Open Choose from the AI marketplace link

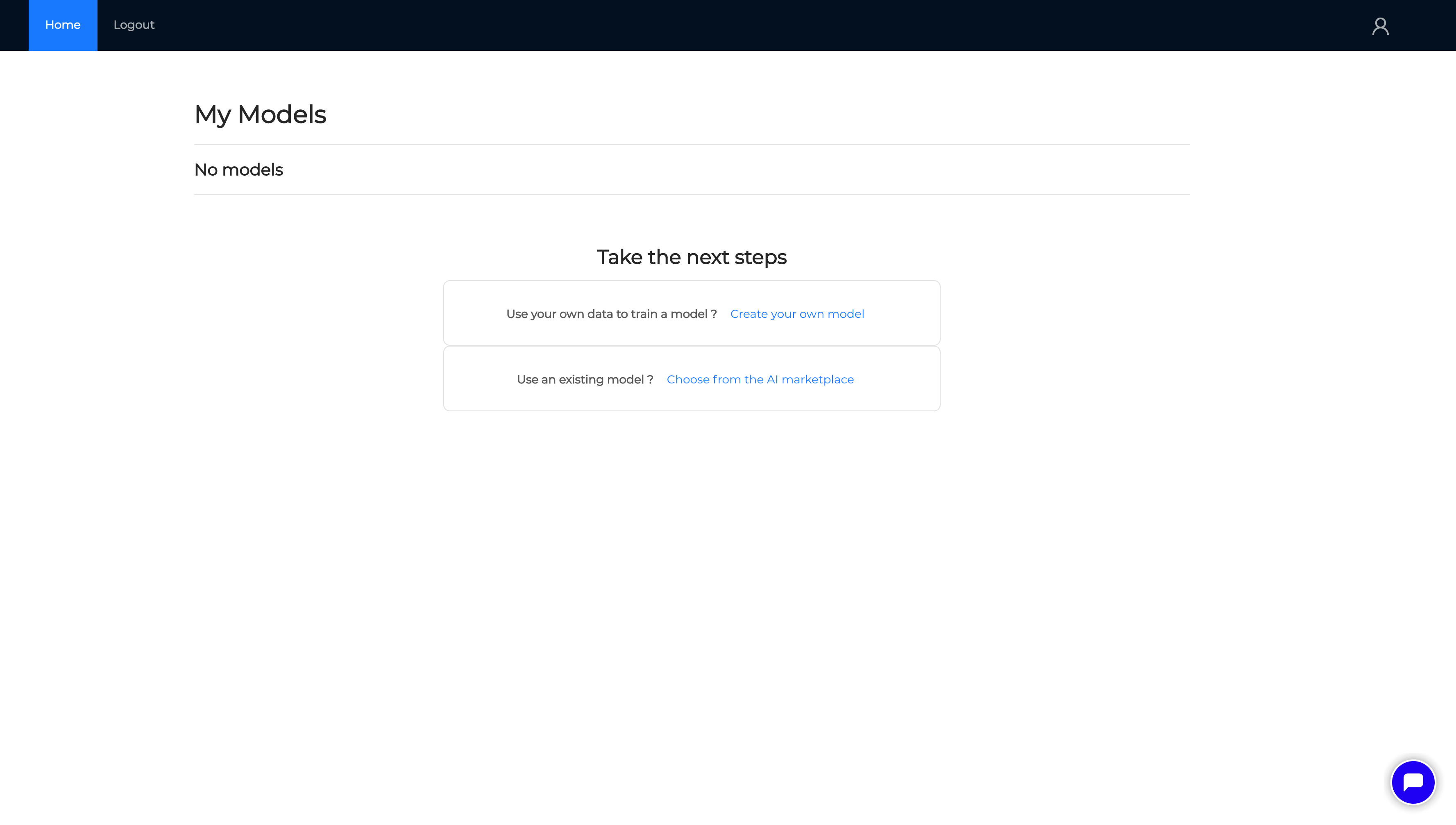tap(760, 380)
